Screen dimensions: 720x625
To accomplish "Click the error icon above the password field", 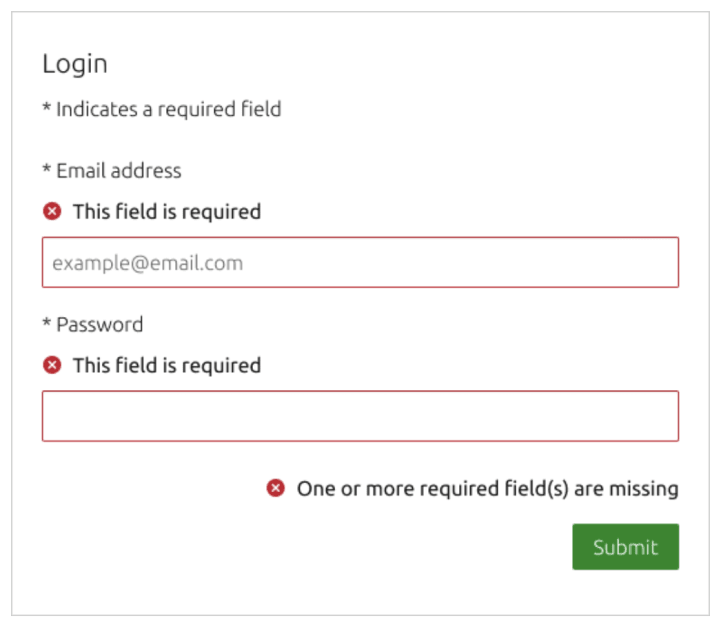I will pyautogui.click(x=52, y=366).
